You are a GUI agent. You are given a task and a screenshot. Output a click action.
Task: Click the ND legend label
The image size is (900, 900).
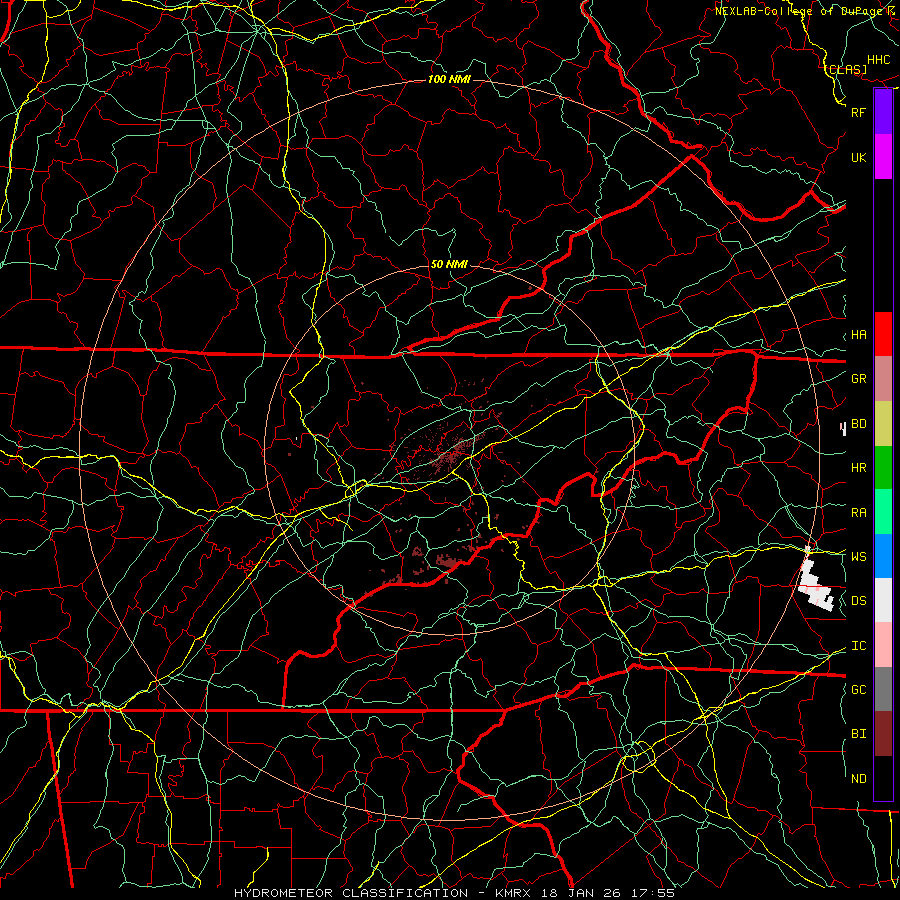click(859, 779)
